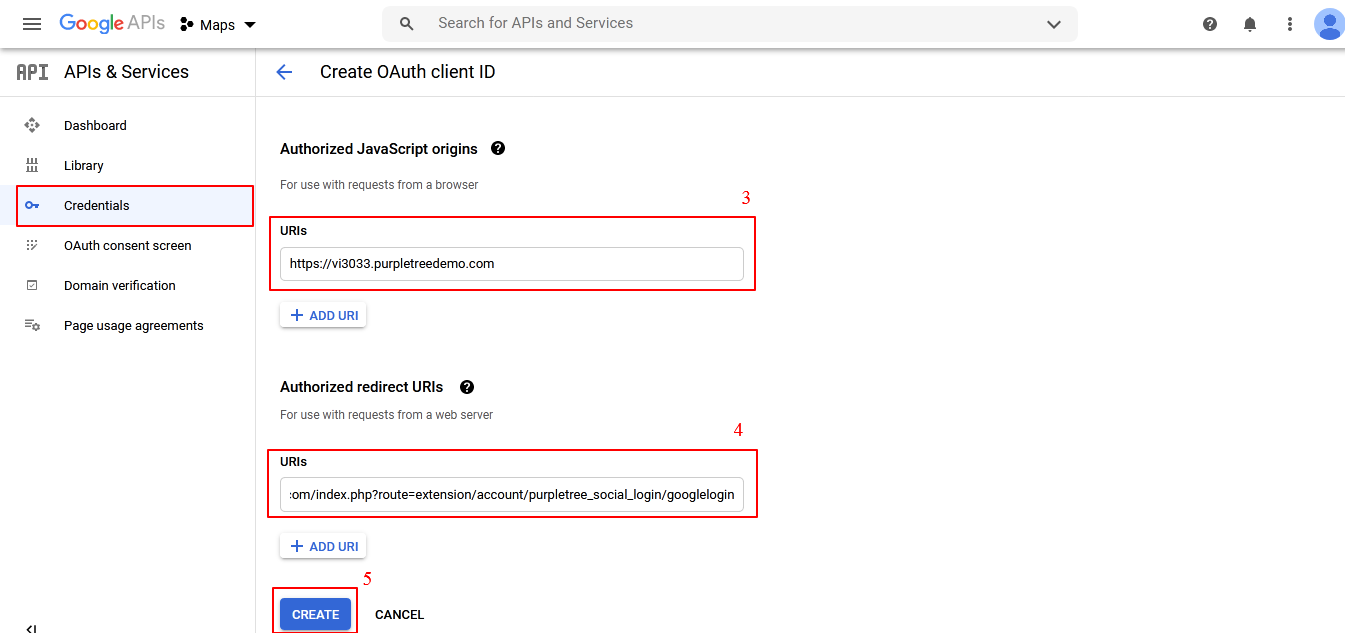Image resolution: width=1345 pixels, height=633 pixels.
Task: Go back using the blue arrow
Action: 284,72
